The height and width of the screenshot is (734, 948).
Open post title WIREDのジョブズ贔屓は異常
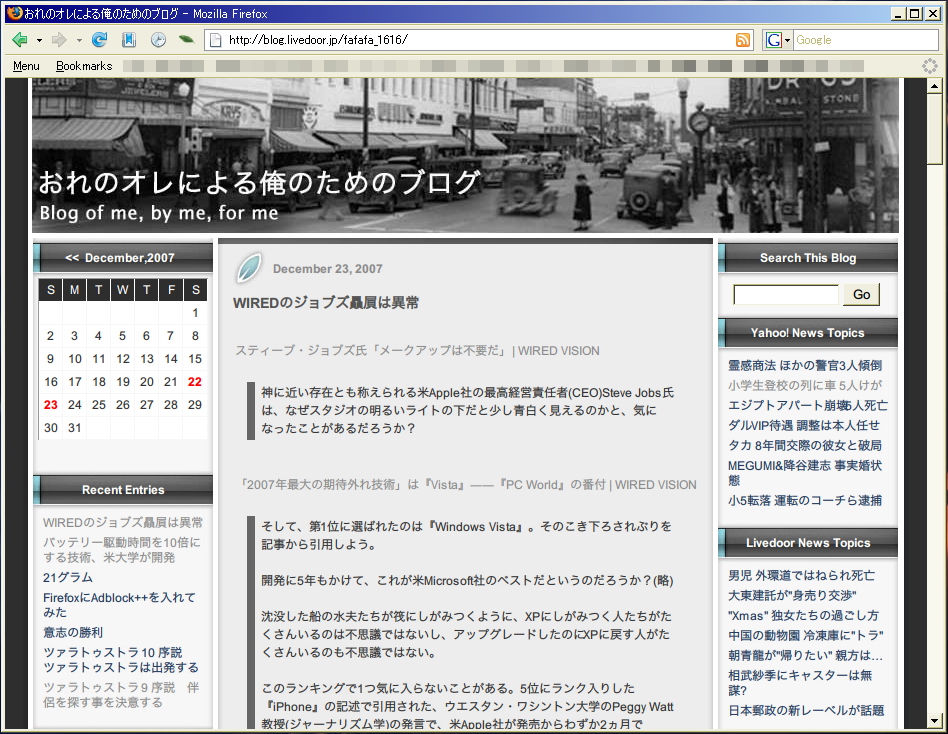pos(326,302)
